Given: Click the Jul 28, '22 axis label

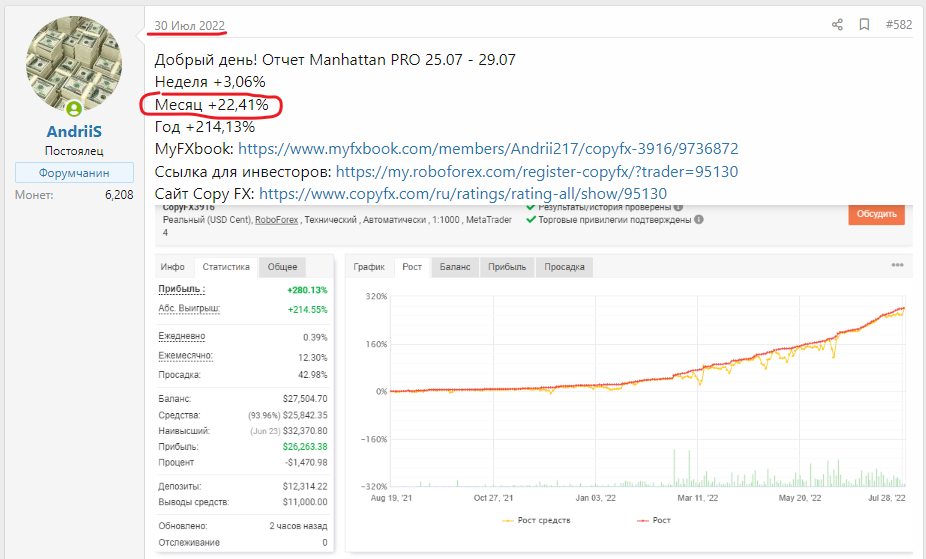Looking at the screenshot, I should (886, 498).
